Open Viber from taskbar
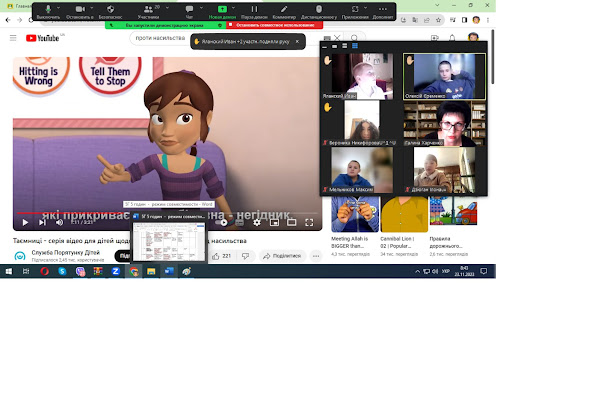Image resolution: width=601 pixels, height=415 pixels. pos(80,272)
